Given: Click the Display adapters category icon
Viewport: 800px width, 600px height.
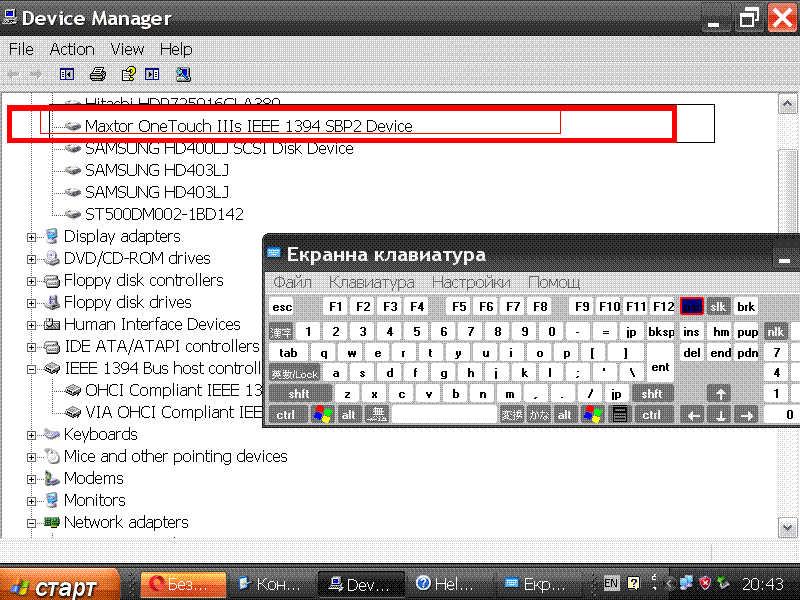Looking at the screenshot, I should tap(52, 236).
